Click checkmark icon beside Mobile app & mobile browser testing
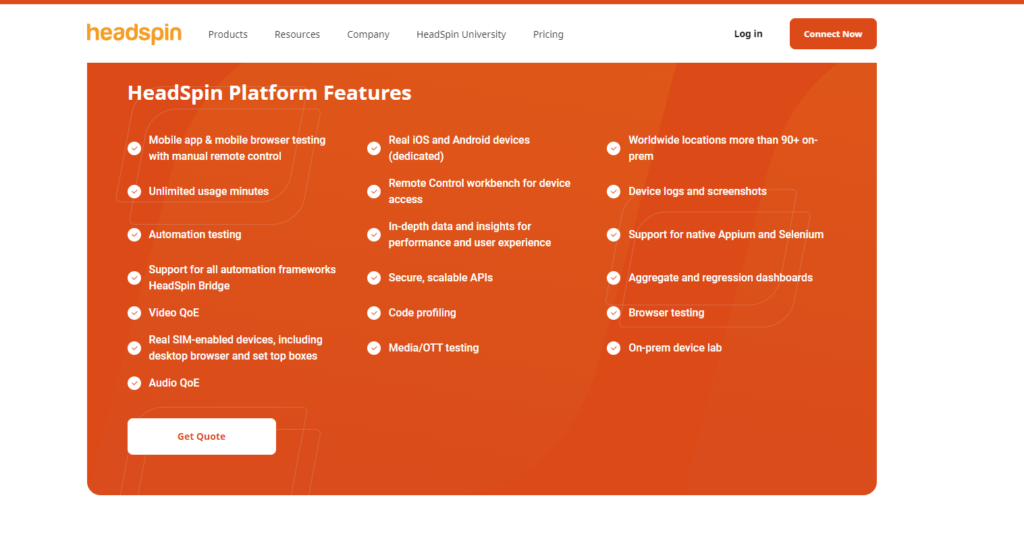Image resolution: width=1024 pixels, height=535 pixels. pyautogui.click(x=134, y=148)
